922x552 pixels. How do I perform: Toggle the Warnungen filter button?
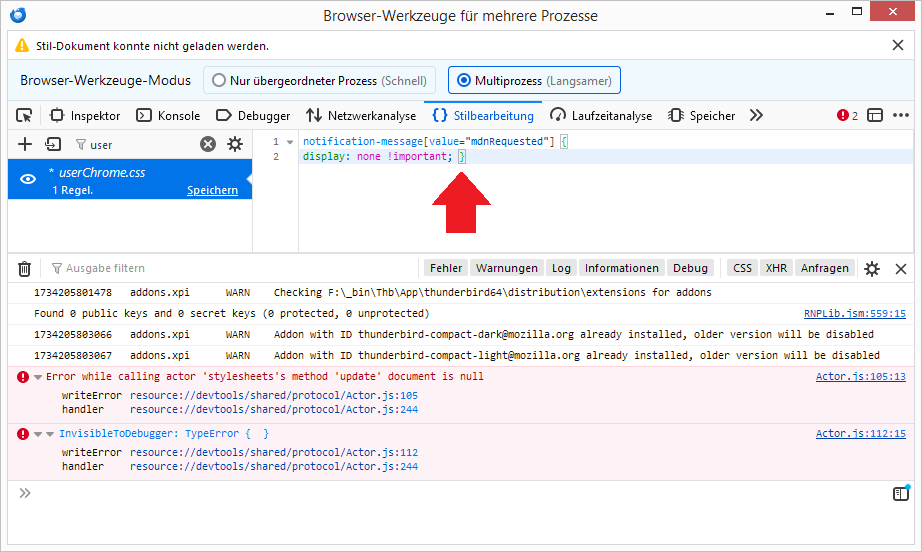507,268
